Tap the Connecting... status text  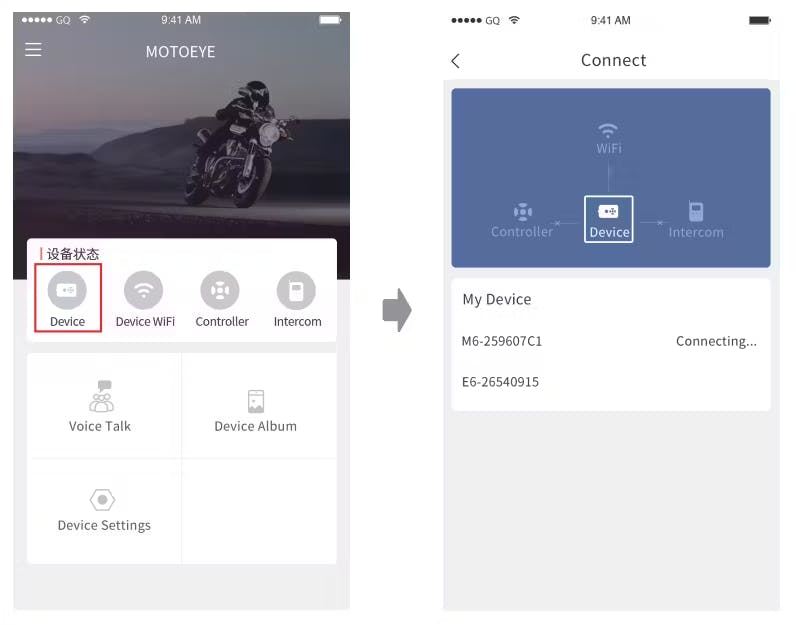click(x=716, y=341)
